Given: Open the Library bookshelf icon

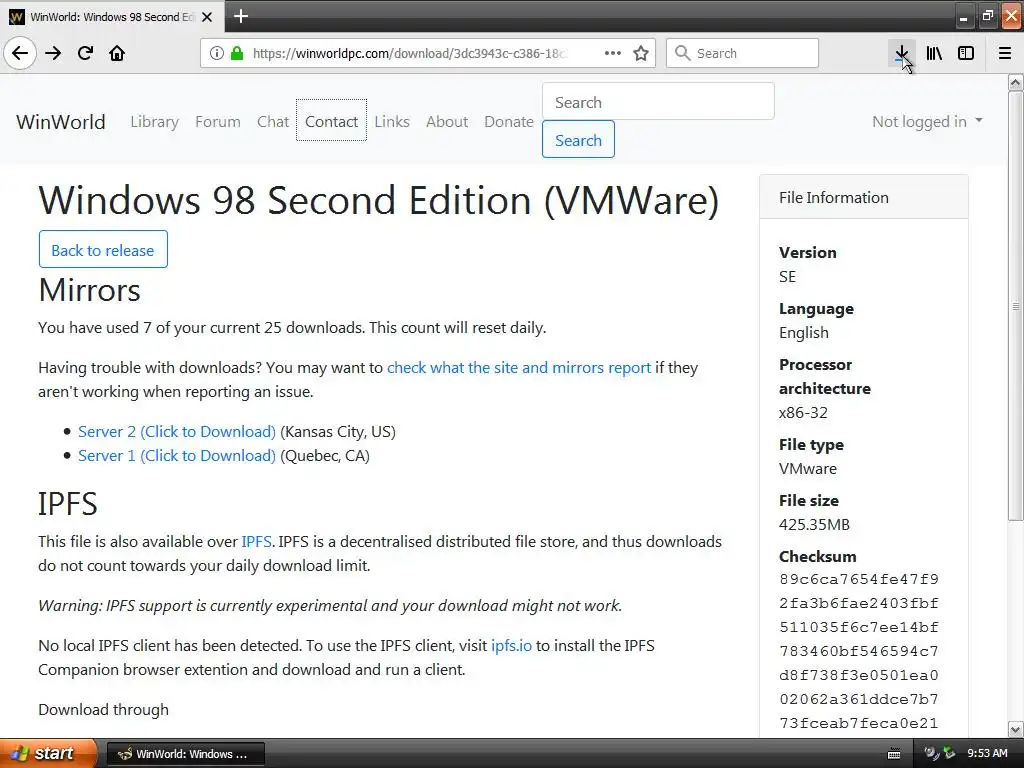Looking at the screenshot, I should coord(934,53).
